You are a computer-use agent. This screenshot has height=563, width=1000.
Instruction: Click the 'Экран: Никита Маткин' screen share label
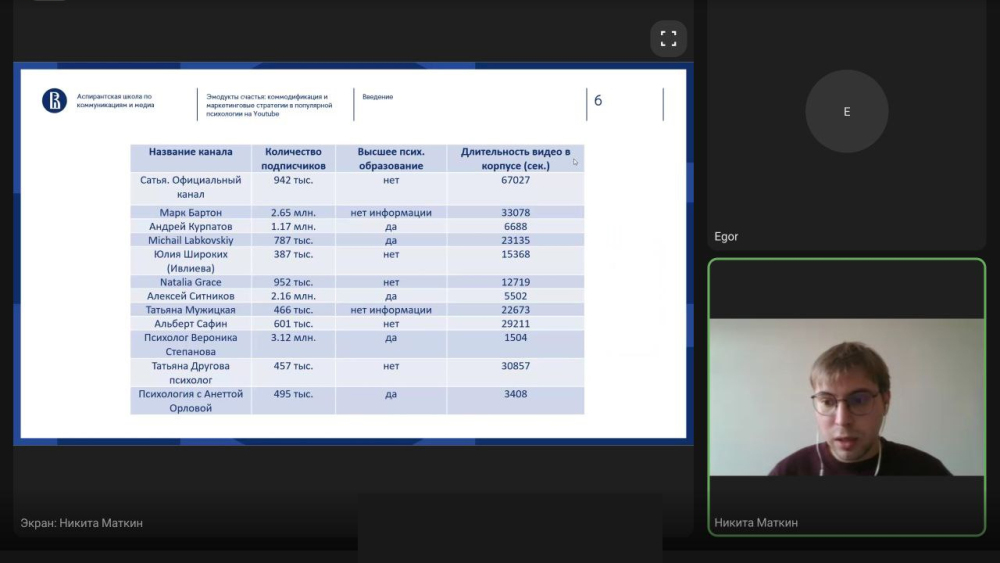point(82,523)
